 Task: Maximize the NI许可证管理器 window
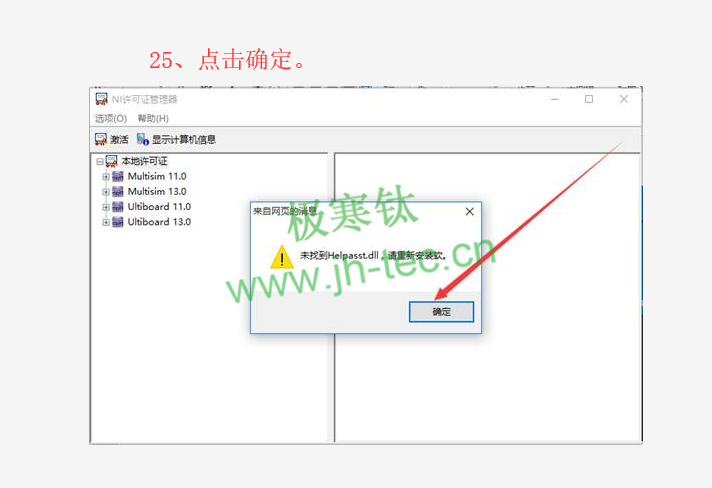[x=589, y=99]
